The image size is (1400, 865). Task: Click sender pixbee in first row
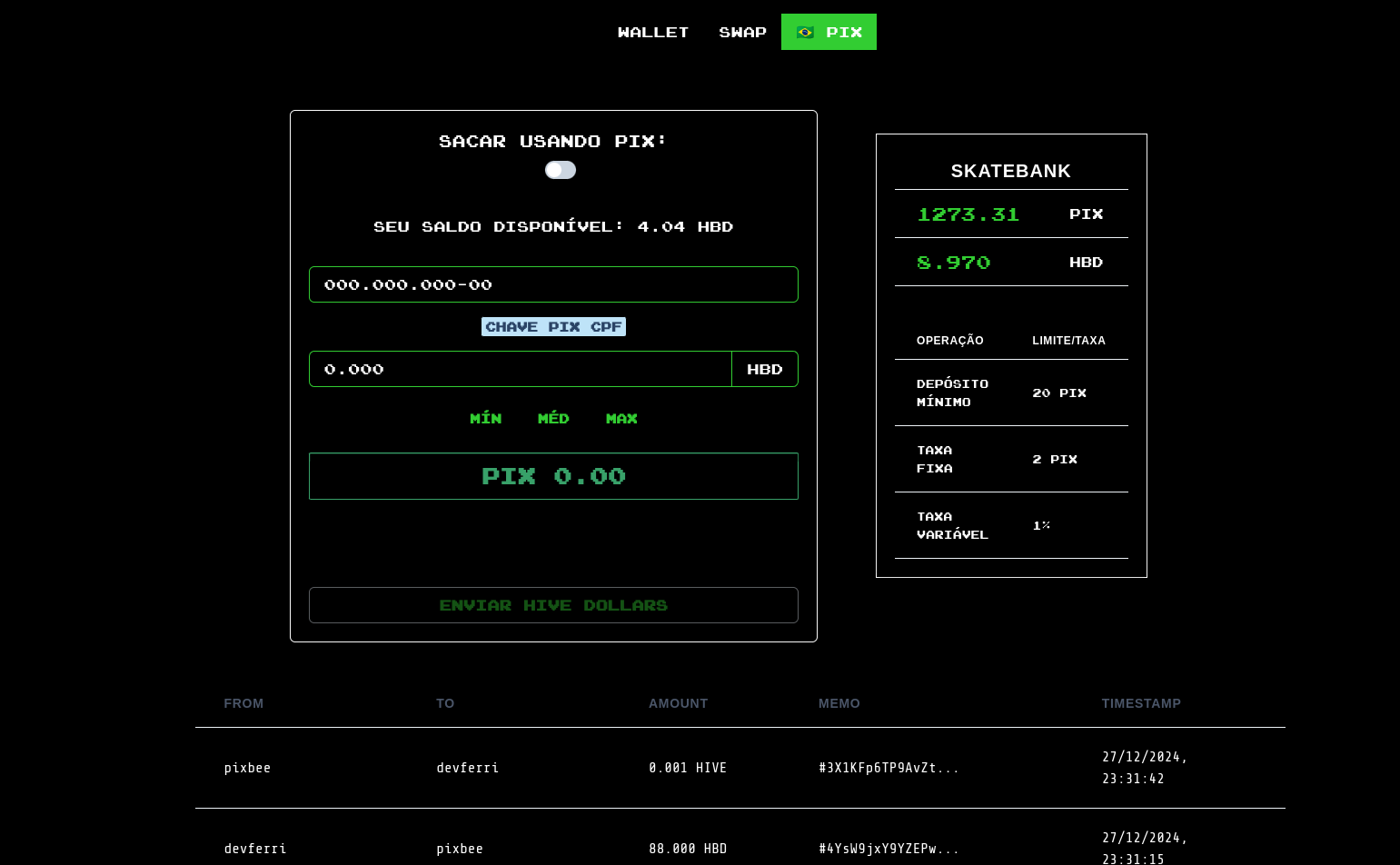pyautogui.click(x=247, y=768)
